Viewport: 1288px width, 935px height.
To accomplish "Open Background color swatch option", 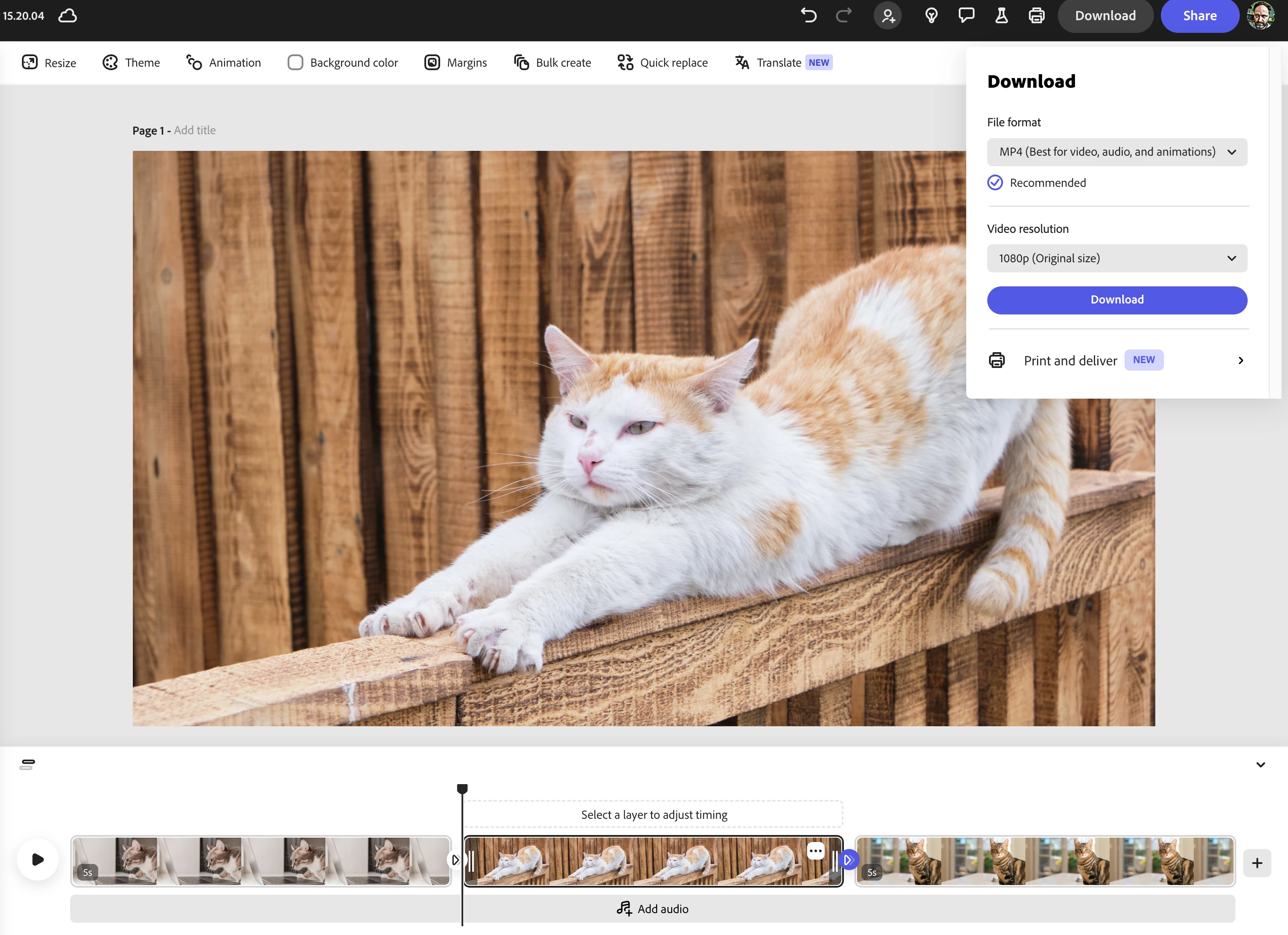I will pos(342,62).
